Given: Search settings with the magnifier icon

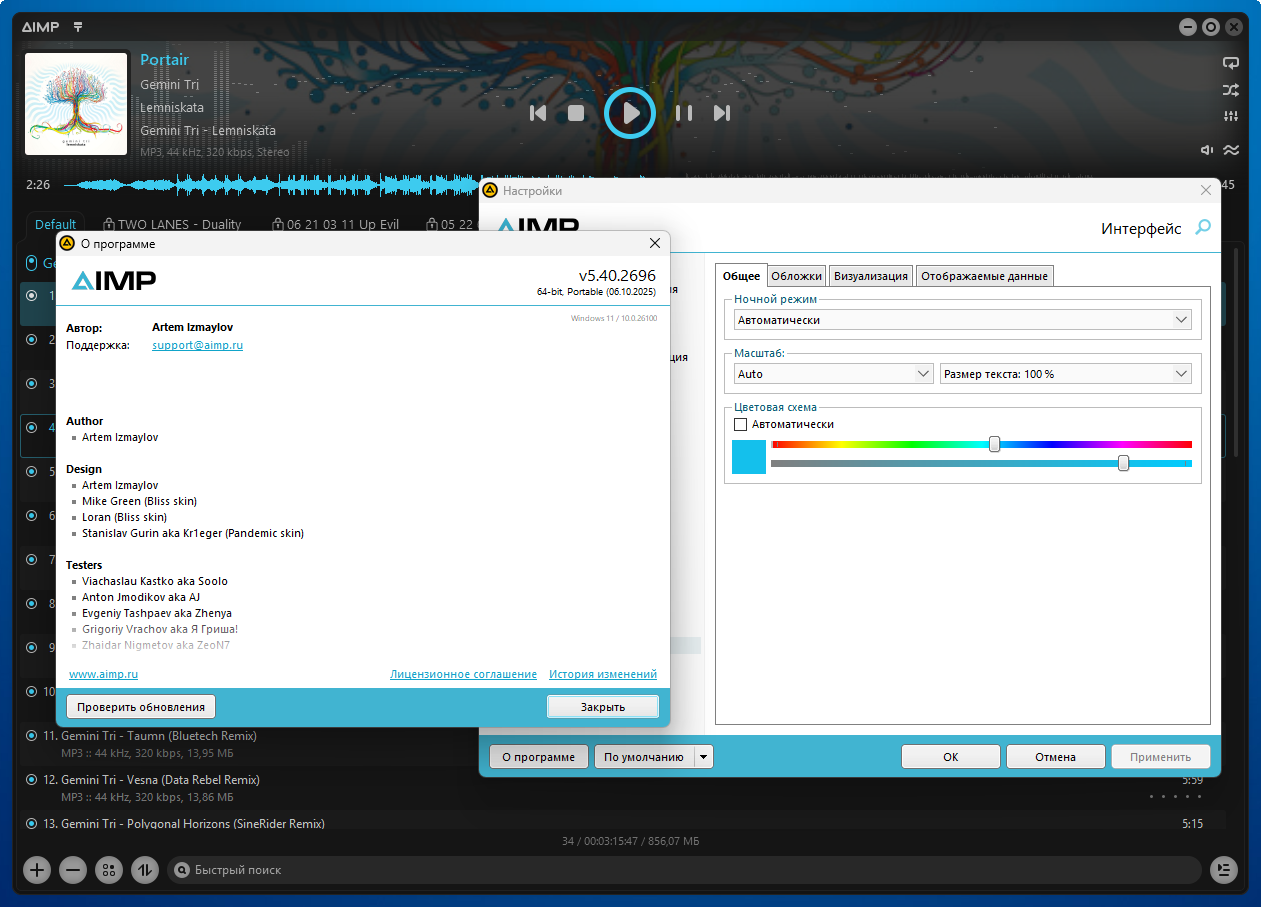Looking at the screenshot, I should pos(1203,228).
